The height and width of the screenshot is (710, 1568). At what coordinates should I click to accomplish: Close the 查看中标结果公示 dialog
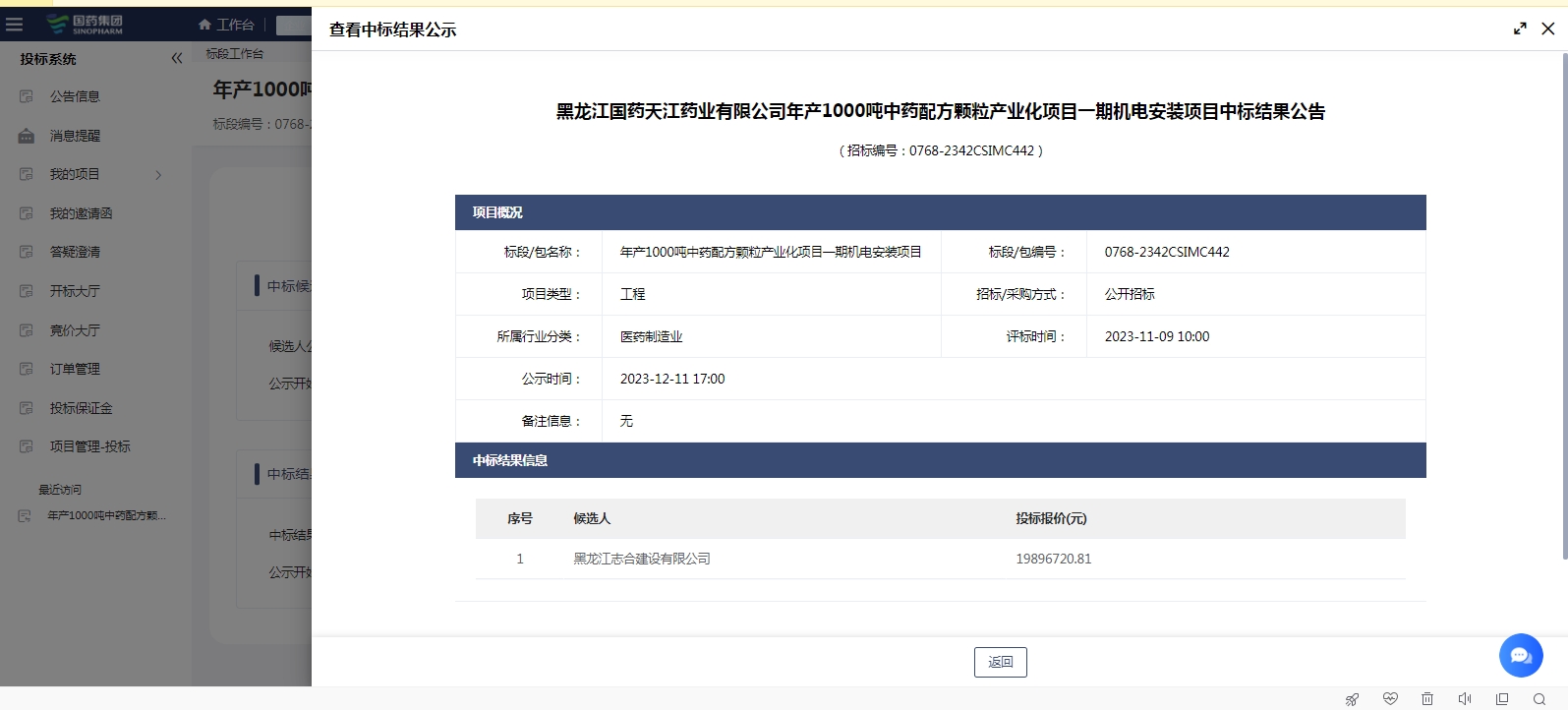pos(1548,29)
